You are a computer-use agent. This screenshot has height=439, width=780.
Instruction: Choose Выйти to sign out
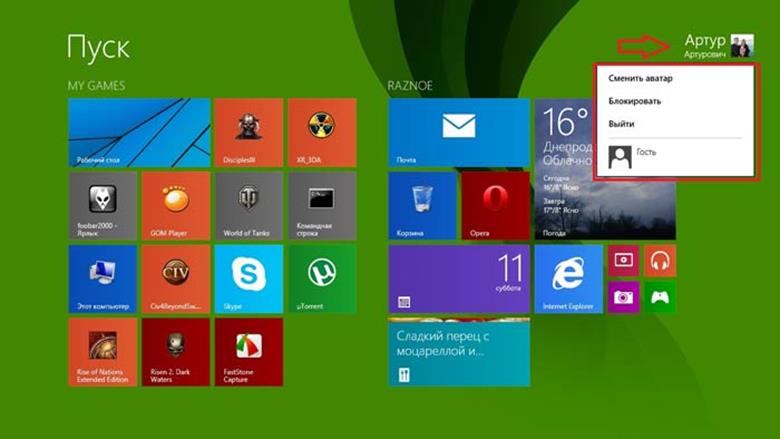pos(621,124)
